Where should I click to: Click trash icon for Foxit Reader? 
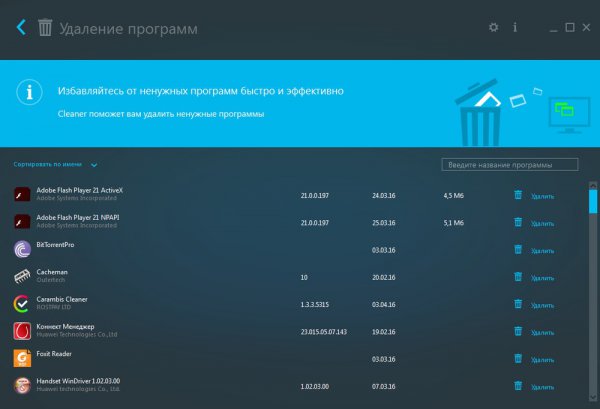click(x=518, y=359)
